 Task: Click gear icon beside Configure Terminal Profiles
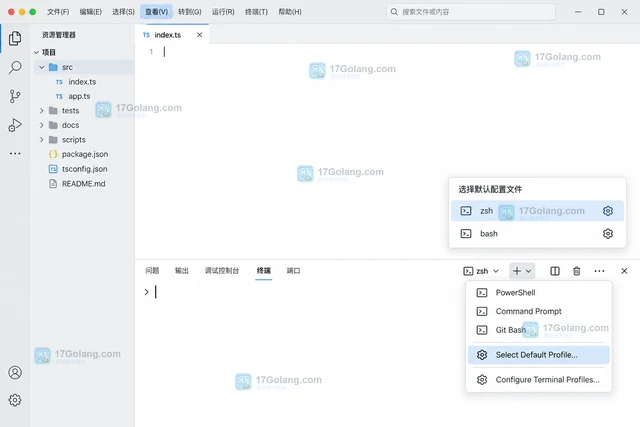[482, 380]
